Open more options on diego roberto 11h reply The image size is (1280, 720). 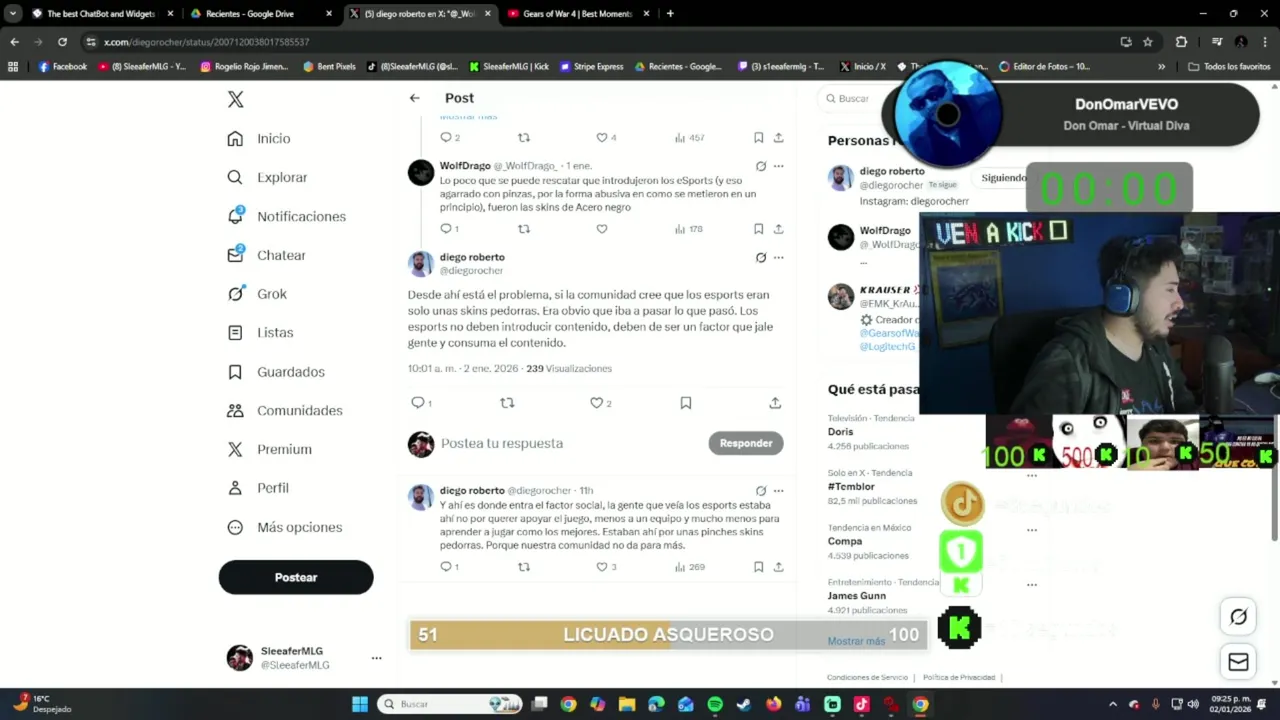tap(778, 491)
